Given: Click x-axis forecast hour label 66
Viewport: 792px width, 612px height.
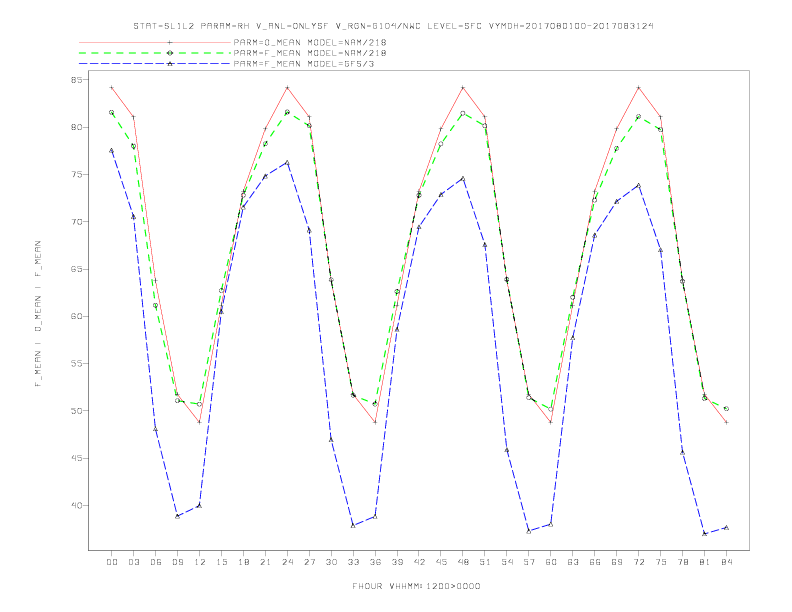Looking at the screenshot, I should point(595,562).
